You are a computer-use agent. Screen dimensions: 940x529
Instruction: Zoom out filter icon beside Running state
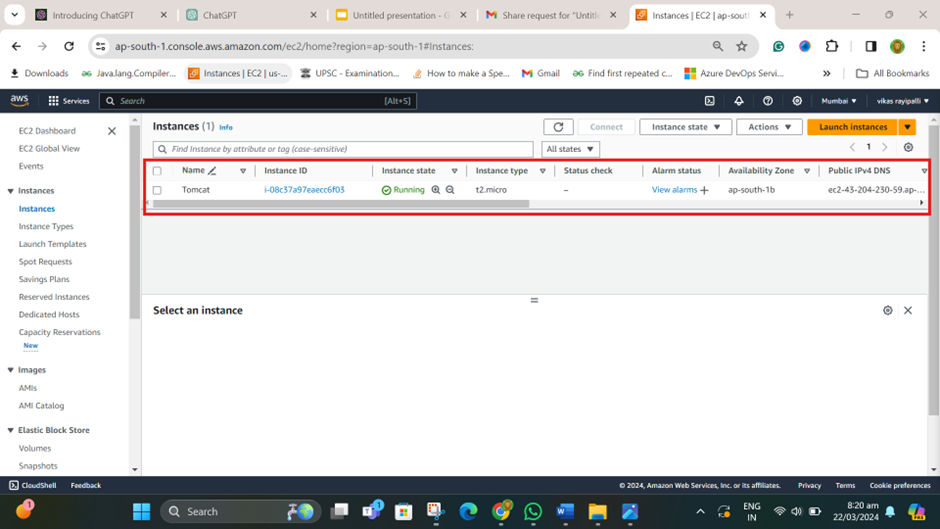tap(450, 190)
